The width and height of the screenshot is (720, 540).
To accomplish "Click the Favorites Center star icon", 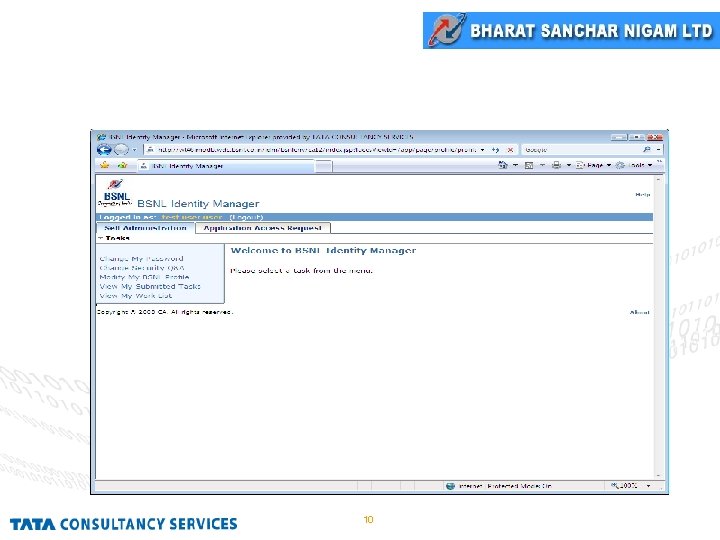I will coord(105,165).
